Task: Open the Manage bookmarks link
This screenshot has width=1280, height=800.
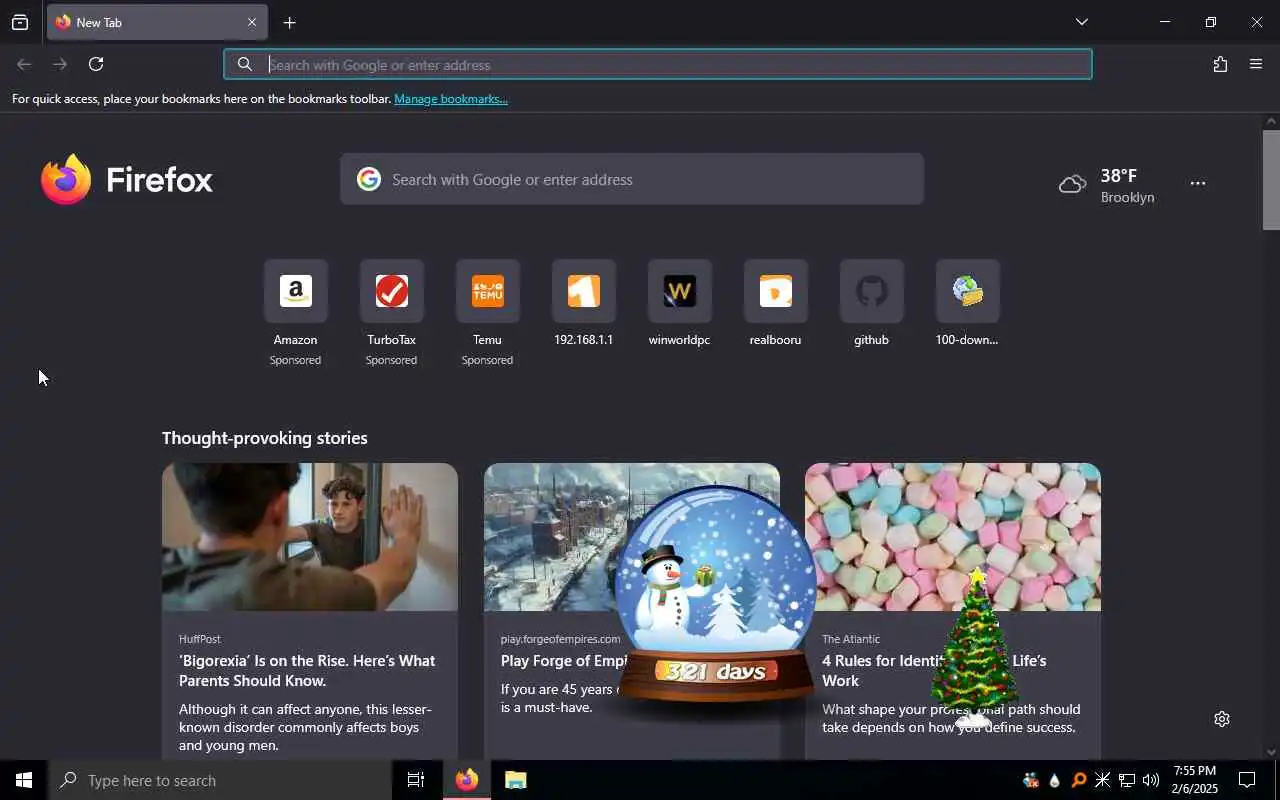Action: (451, 99)
